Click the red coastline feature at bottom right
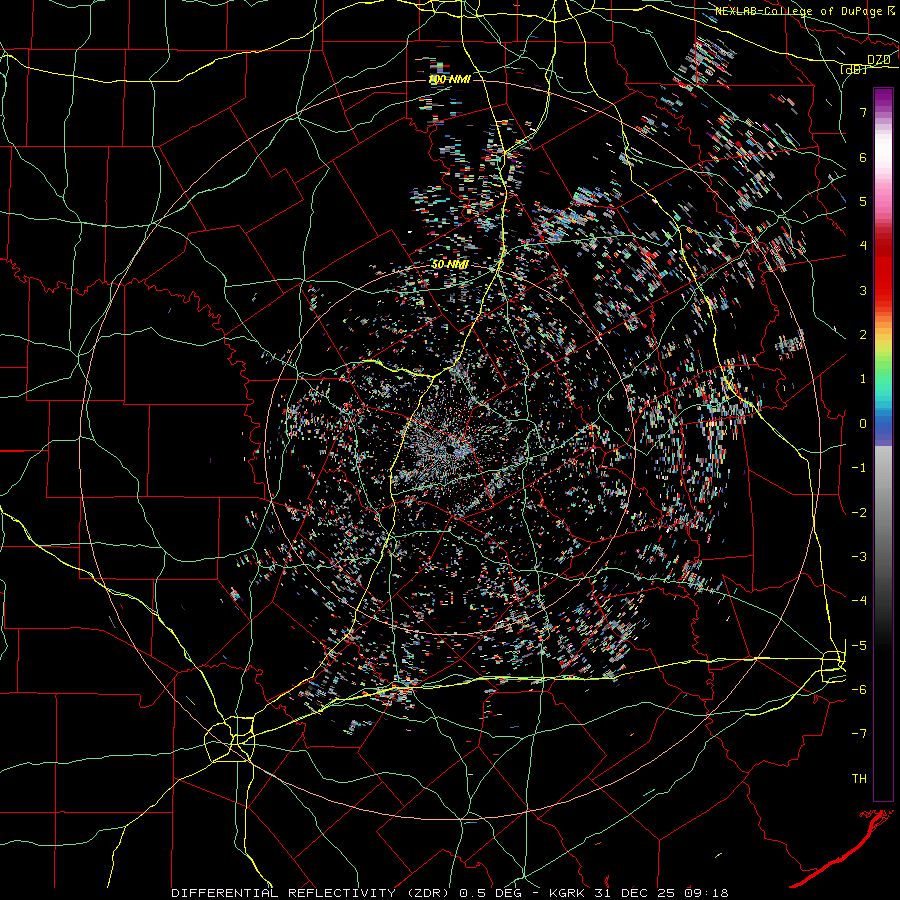Image resolution: width=900 pixels, height=900 pixels. point(843,848)
